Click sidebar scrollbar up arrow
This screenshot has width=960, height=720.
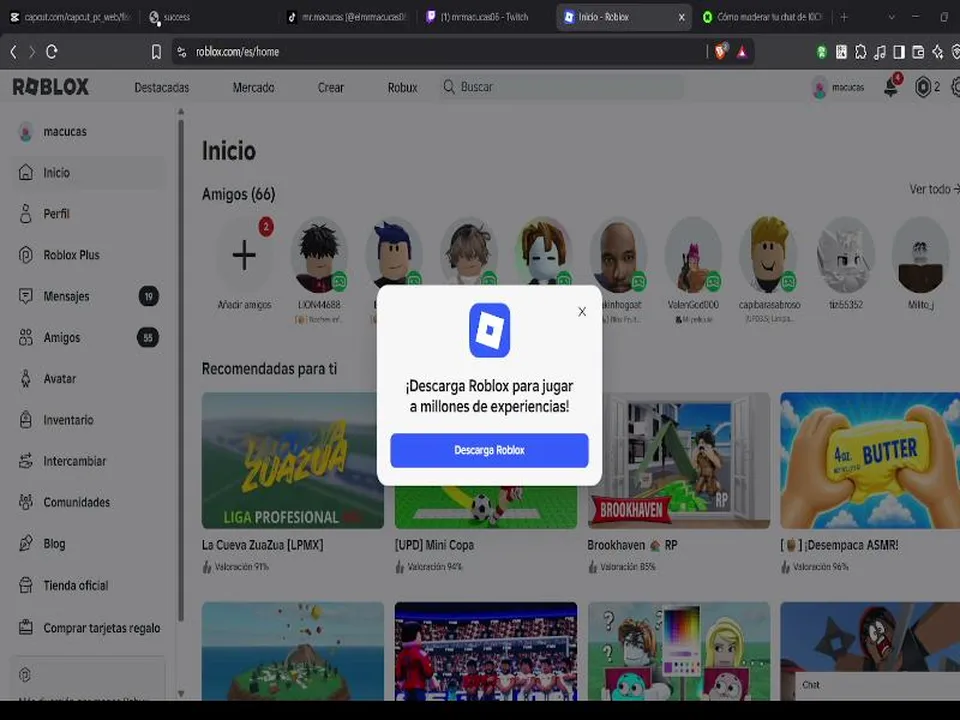pos(181,111)
